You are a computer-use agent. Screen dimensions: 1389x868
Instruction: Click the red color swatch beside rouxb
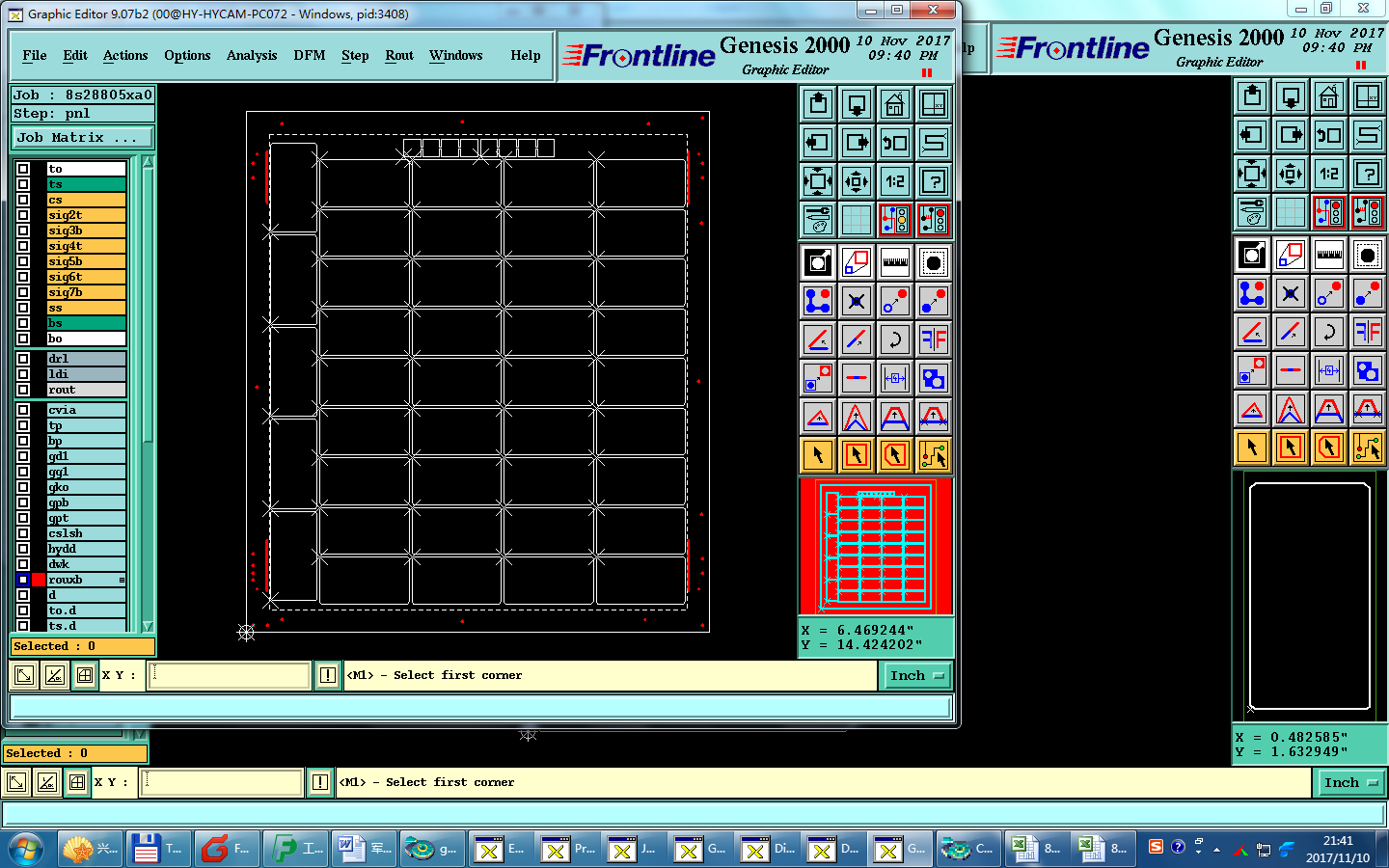[39, 580]
